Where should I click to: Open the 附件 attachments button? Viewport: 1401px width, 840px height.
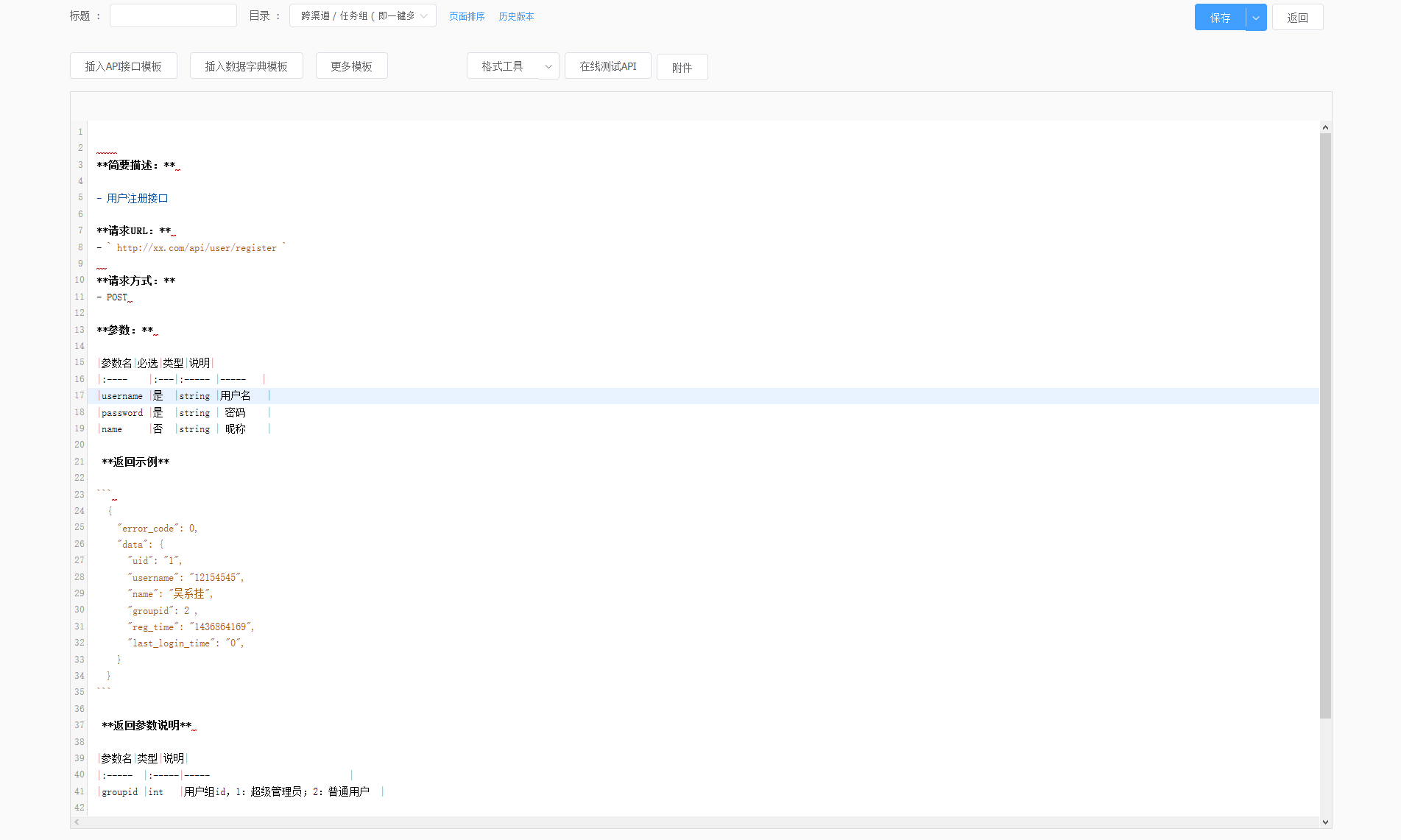682,68
